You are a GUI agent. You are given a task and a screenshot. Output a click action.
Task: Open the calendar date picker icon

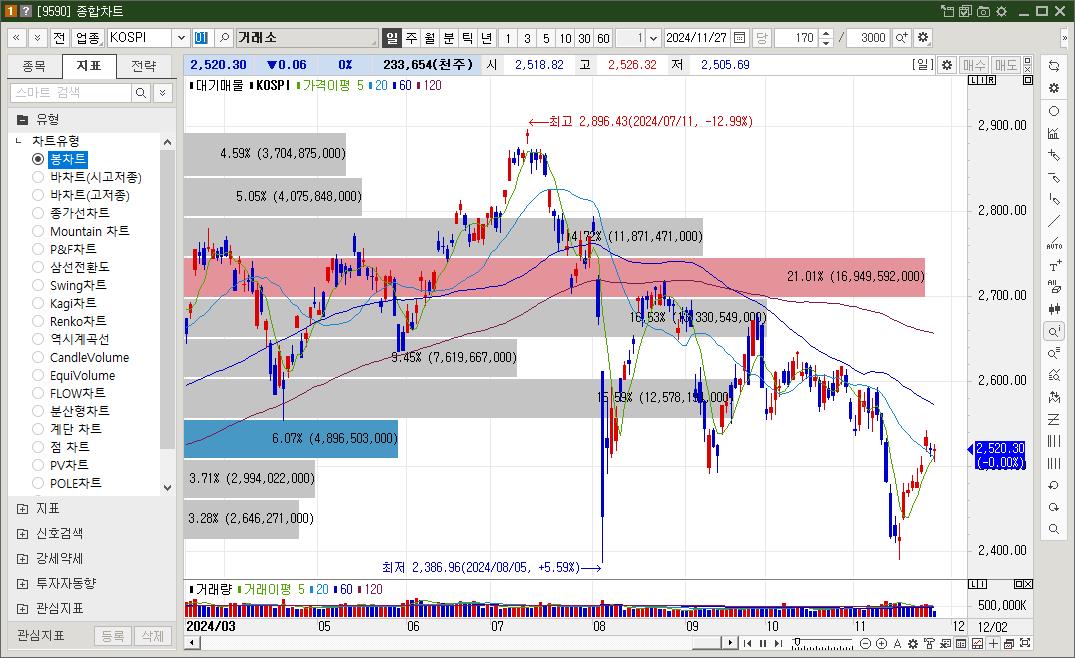point(739,38)
